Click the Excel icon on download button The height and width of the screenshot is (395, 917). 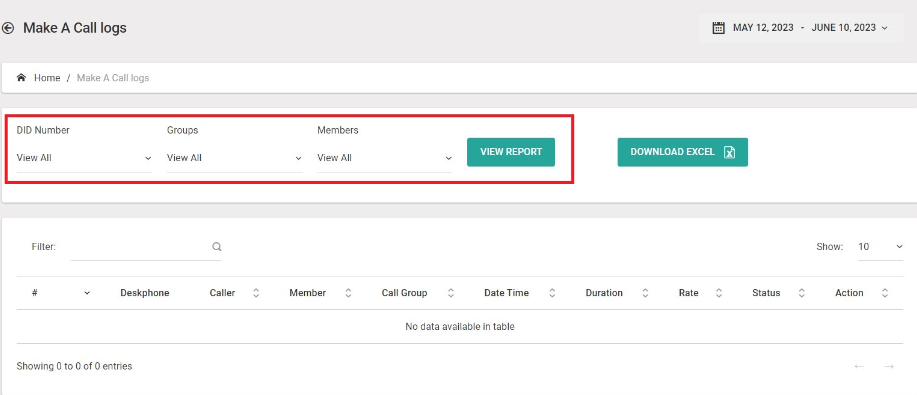(x=729, y=152)
